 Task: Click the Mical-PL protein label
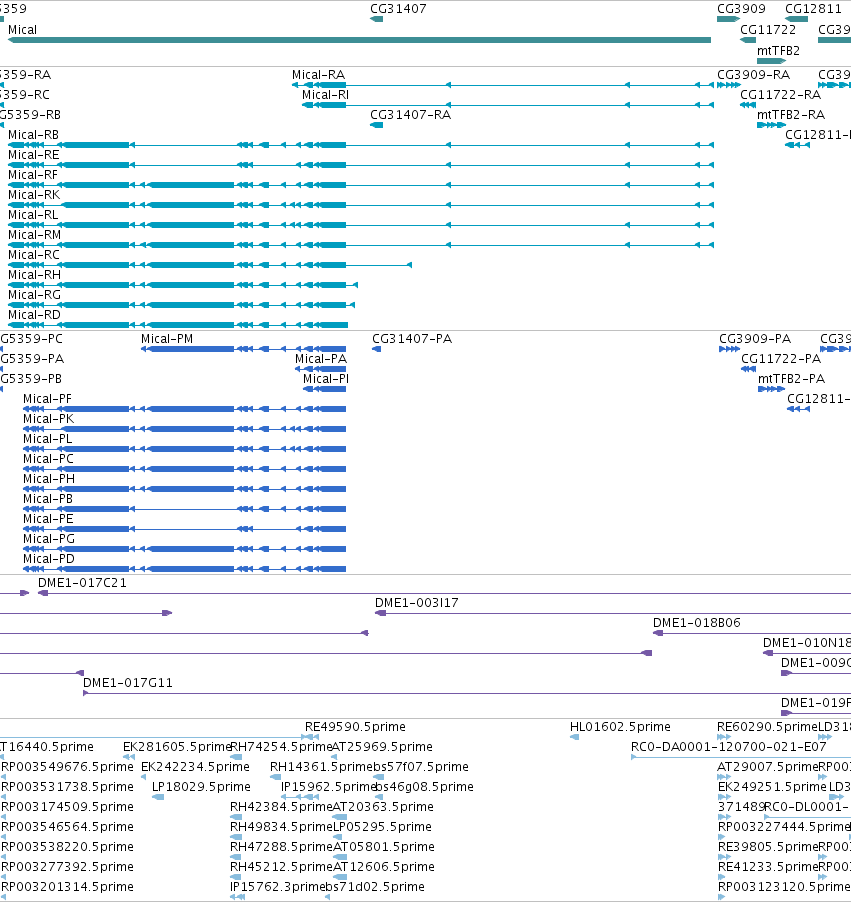click(x=47, y=439)
